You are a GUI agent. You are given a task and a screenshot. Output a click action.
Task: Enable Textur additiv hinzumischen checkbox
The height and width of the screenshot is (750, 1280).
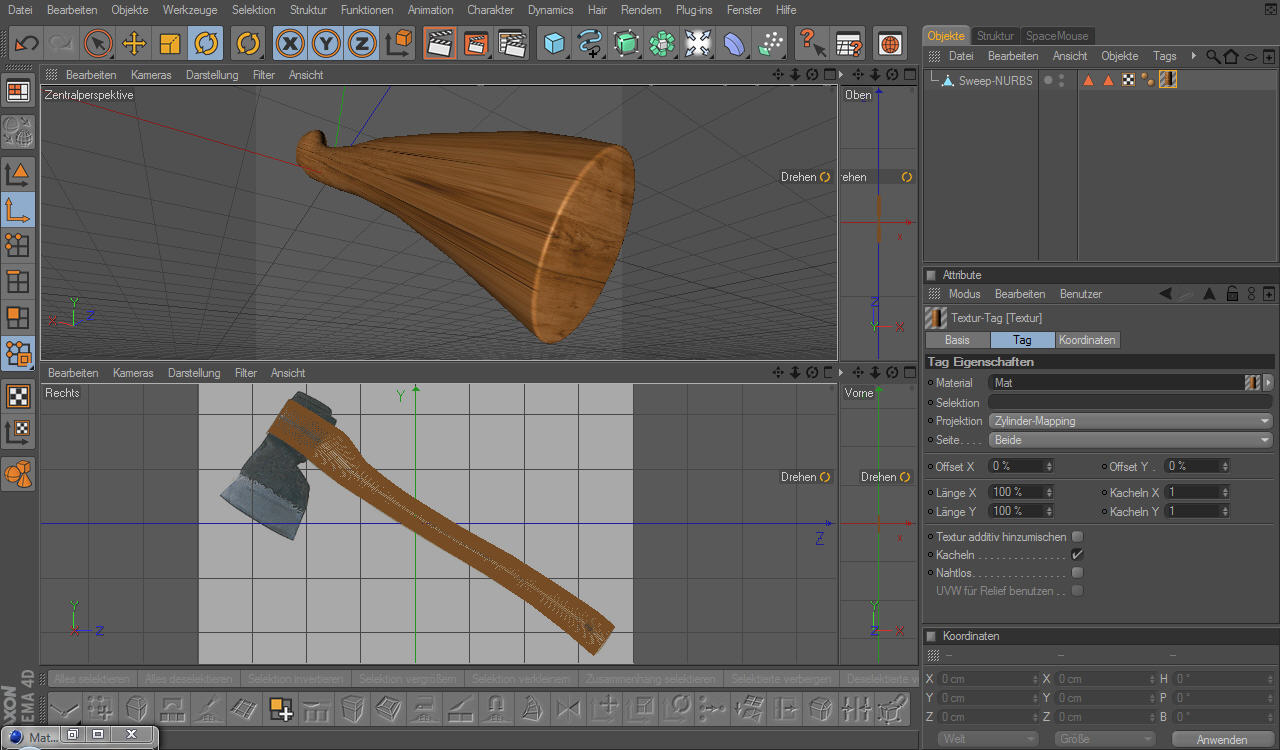coord(1077,537)
